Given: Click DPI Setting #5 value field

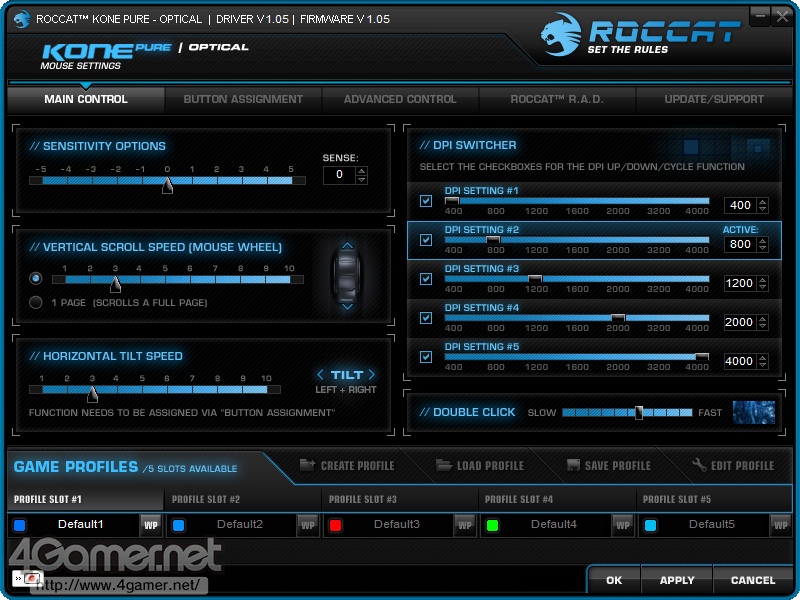Looking at the screenshot, I should pyautogui.click(x=741, y=361).
